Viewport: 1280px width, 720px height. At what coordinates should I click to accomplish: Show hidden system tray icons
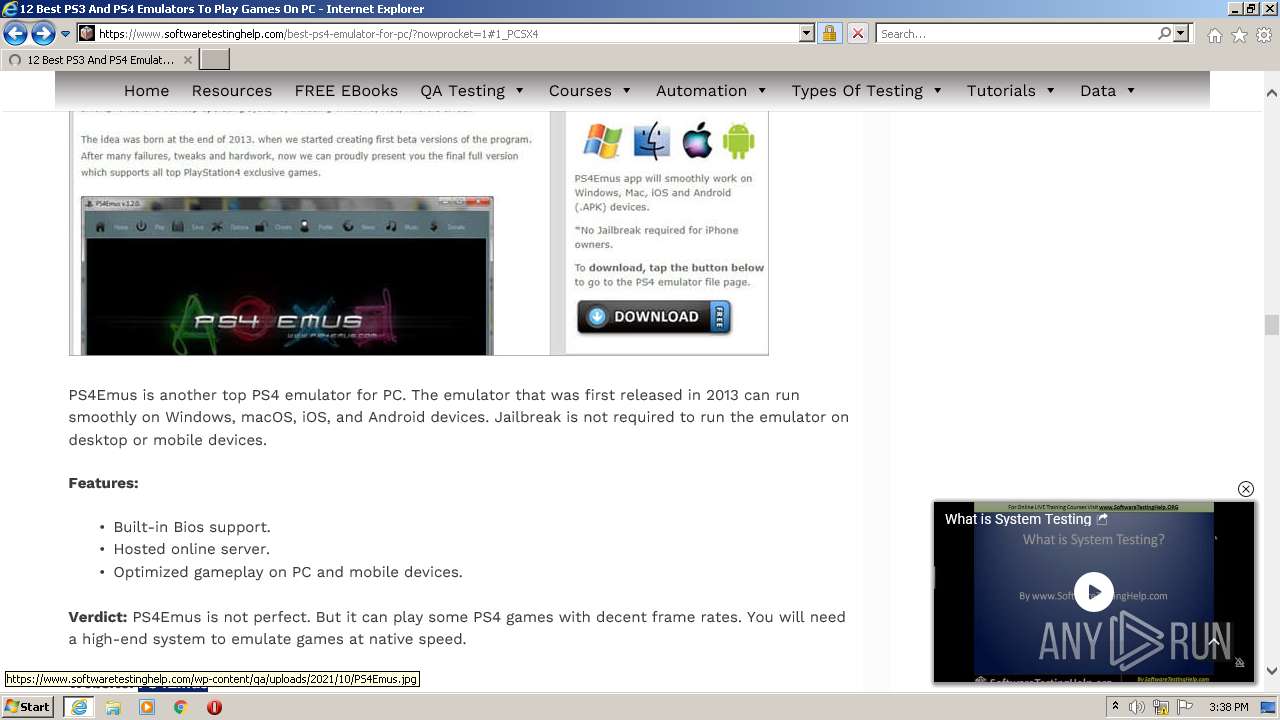pyautogui.click(x=1115, y=707)
